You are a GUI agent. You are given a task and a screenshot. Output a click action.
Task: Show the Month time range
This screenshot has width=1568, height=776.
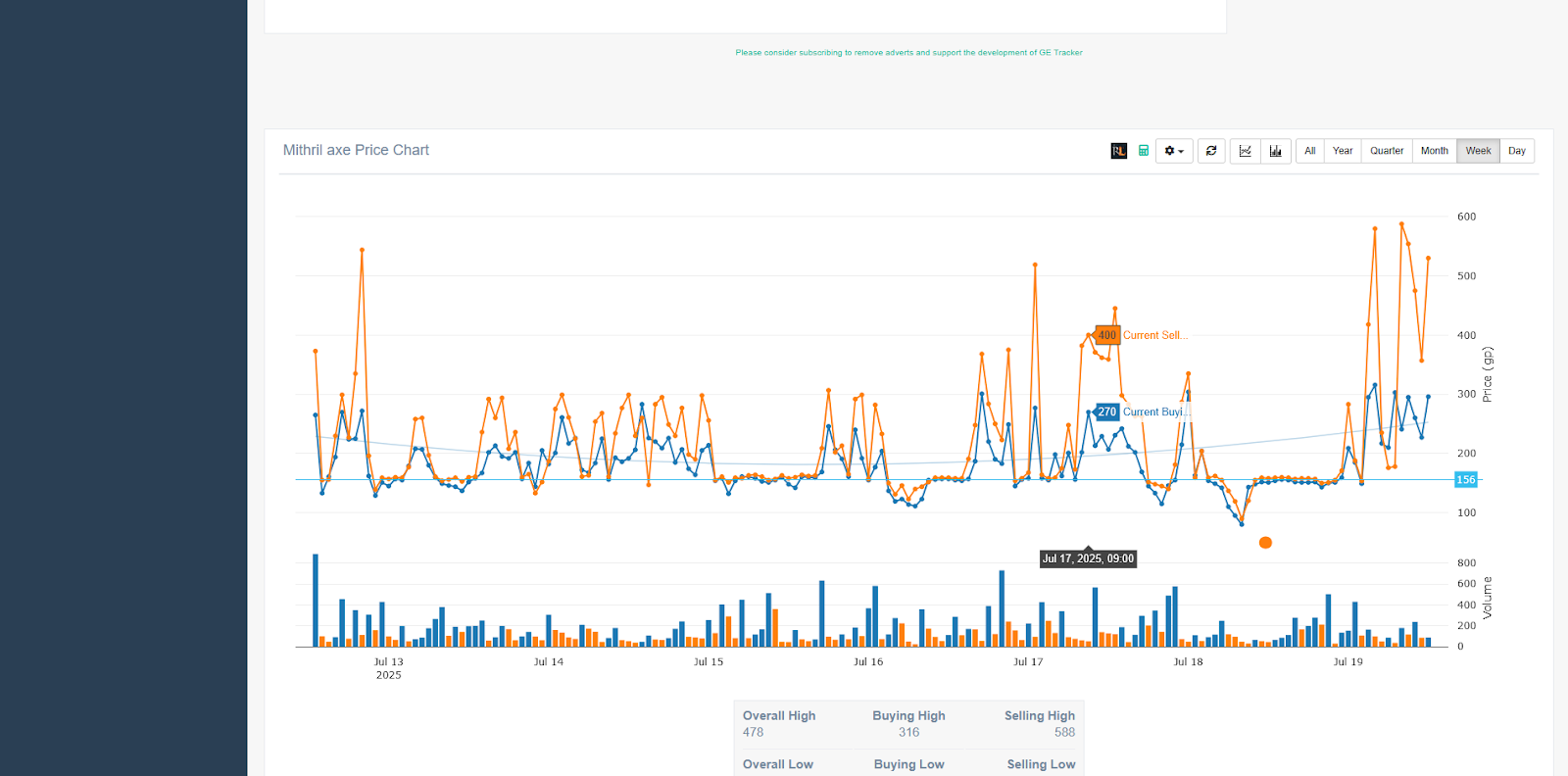click(x=1434, y=151)
